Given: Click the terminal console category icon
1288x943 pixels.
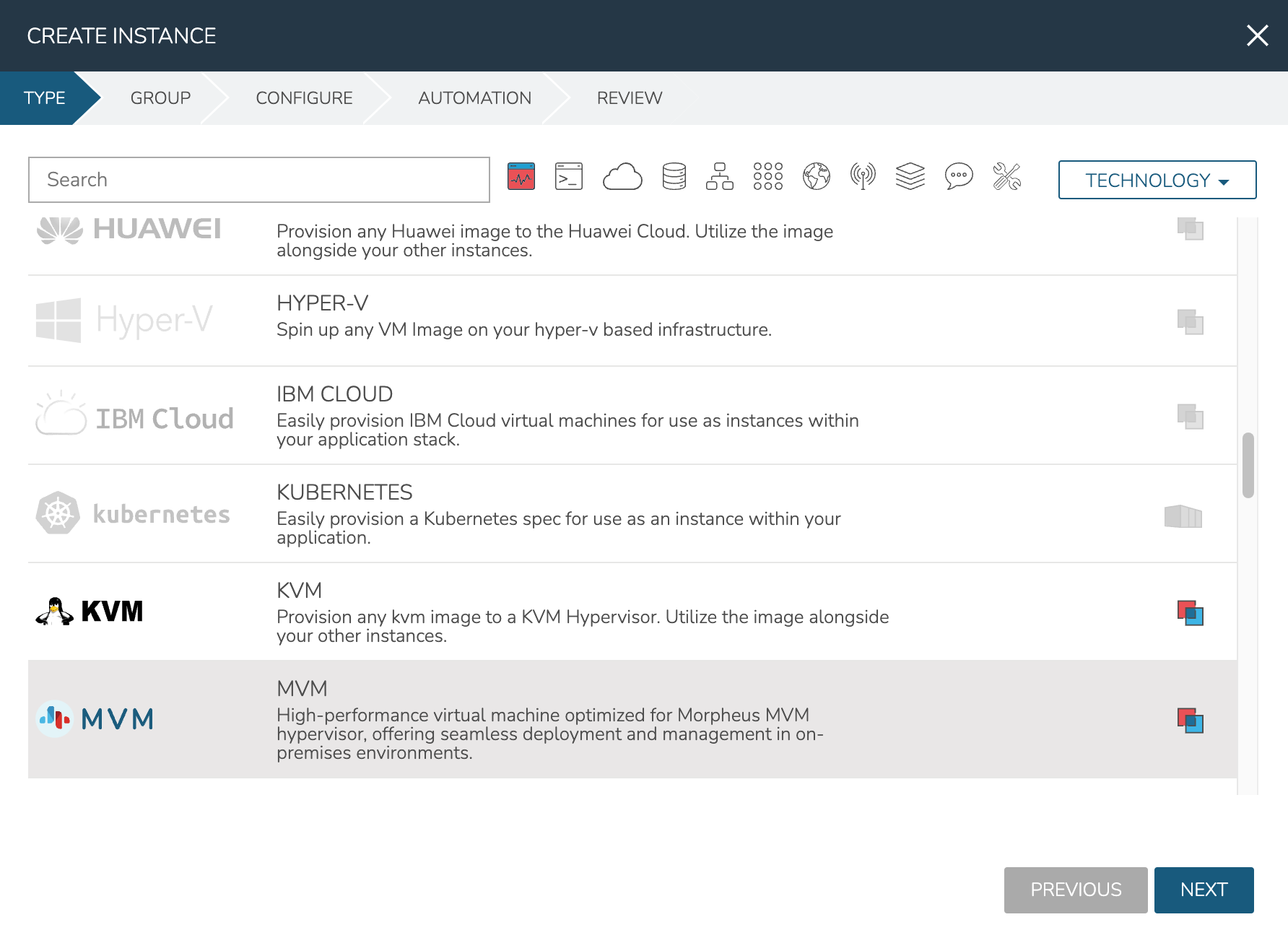Looking at the screenshot, I should coord(568,177).
